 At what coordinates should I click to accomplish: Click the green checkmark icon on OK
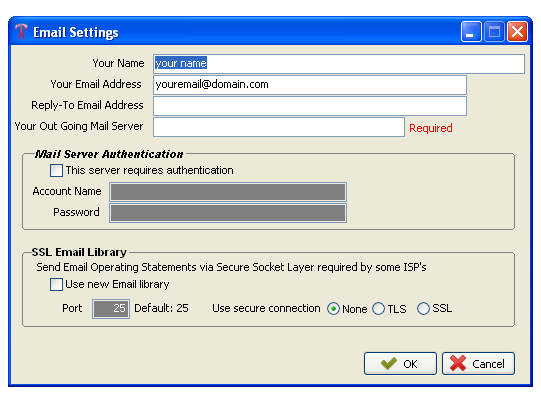pos(389,363)
